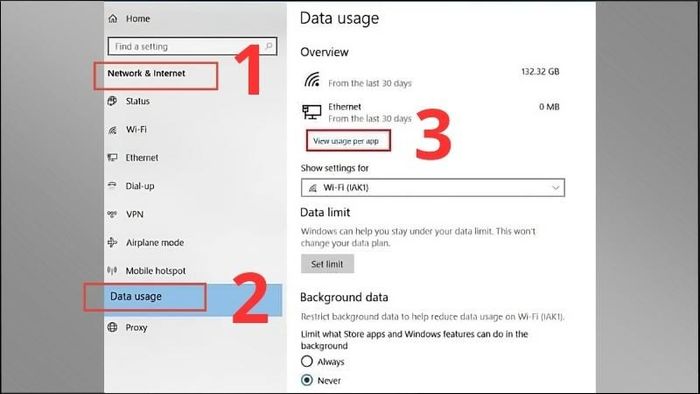Click the dropdown chevron arrow
The width and height of the screenshot is (700, 394).
555,188
